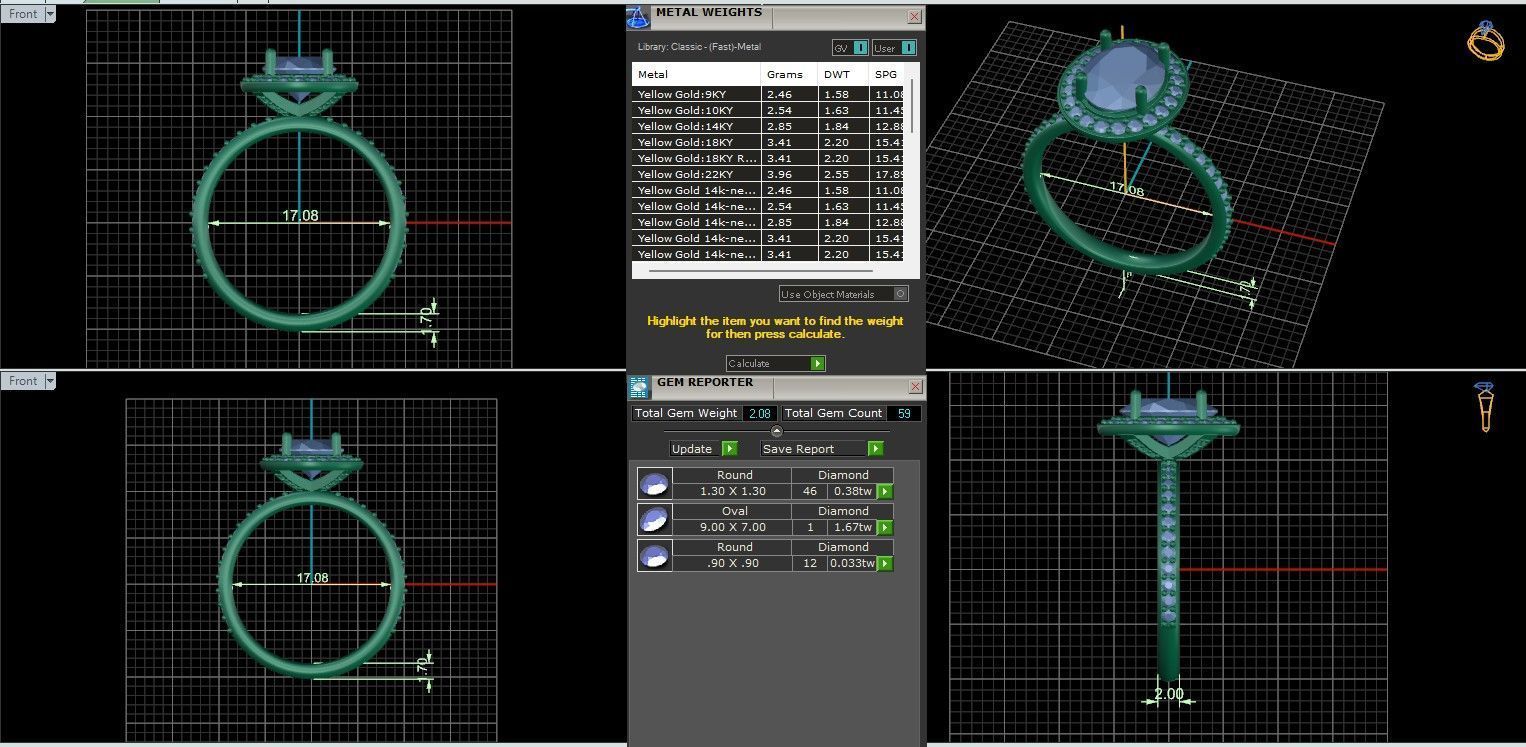
Task: Click the green arrow beside Calculate
Action: click(818, 364)
